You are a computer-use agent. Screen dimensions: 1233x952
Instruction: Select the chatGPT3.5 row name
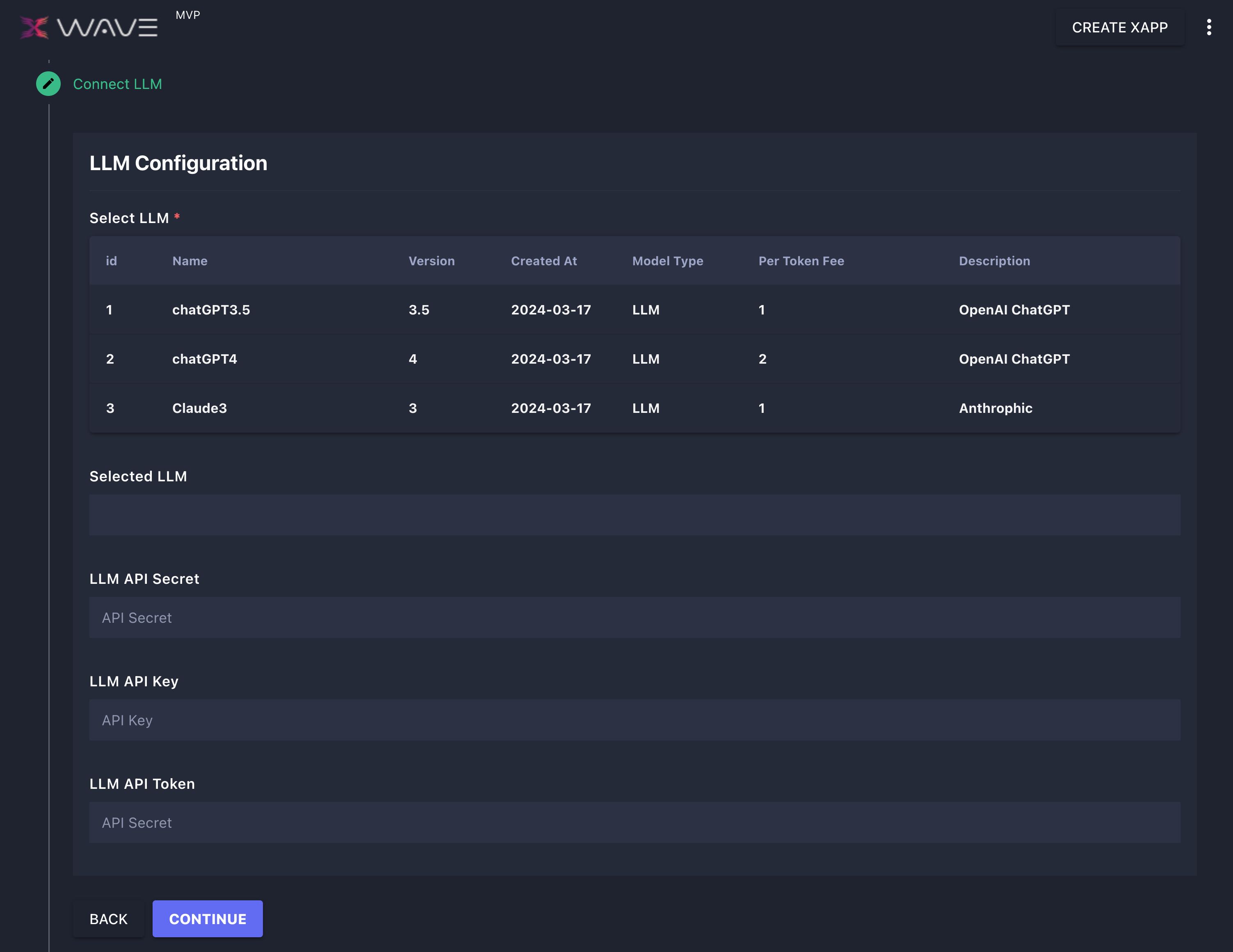point(210,310)
